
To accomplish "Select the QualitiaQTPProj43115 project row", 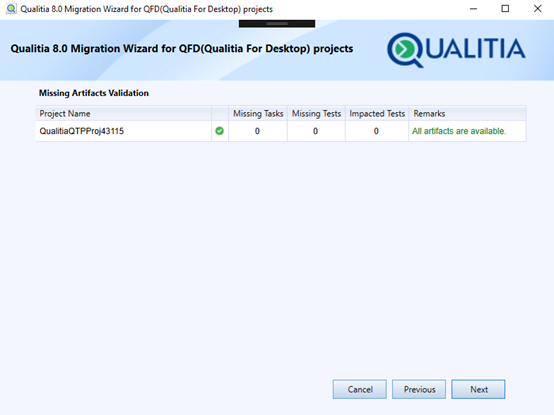I will pyautogui.click(x=281, y=131).
